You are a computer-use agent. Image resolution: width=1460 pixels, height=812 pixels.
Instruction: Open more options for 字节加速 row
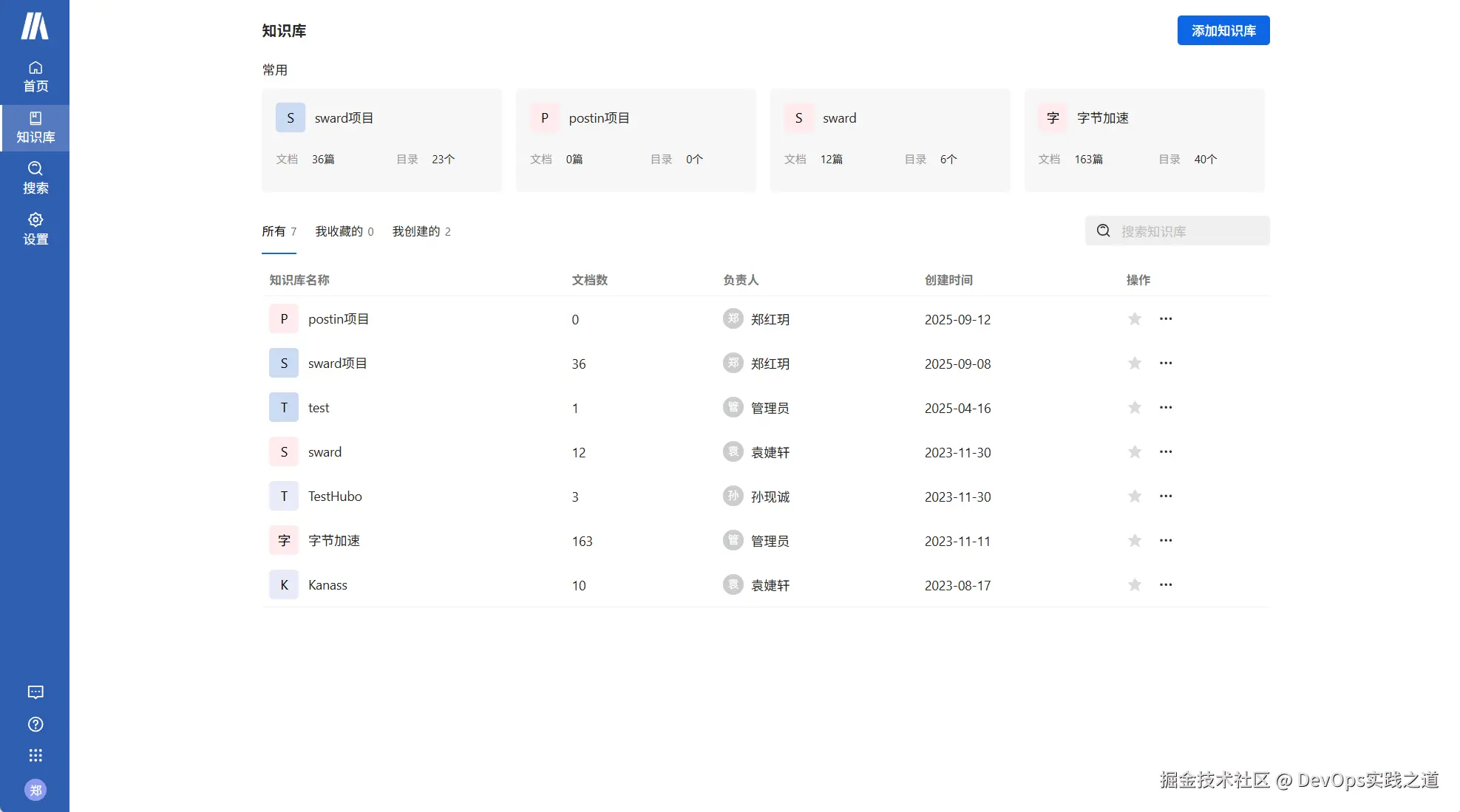(x=1166, y=541)
